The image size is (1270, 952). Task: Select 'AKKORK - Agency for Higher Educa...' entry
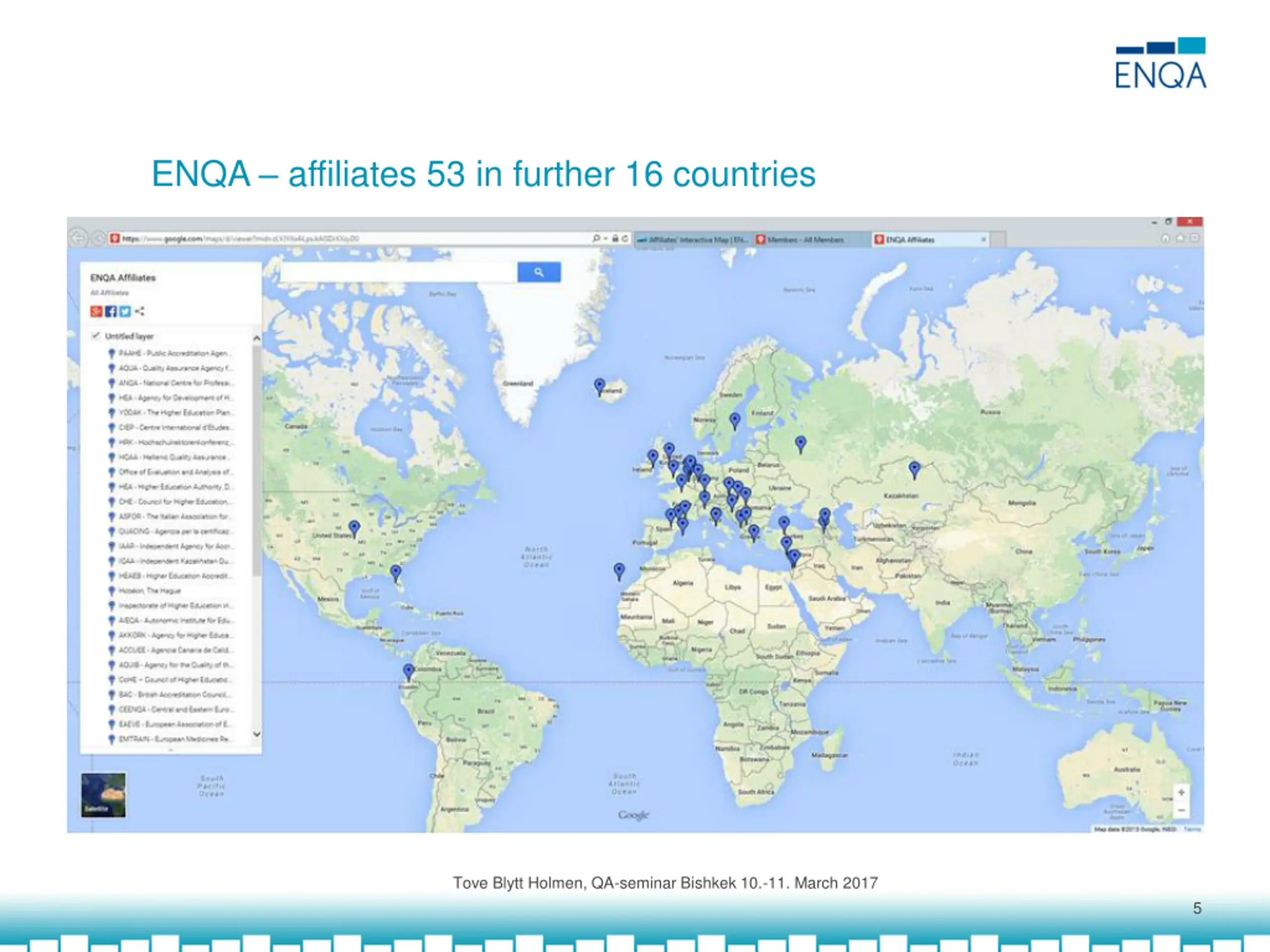click(171, 635)
